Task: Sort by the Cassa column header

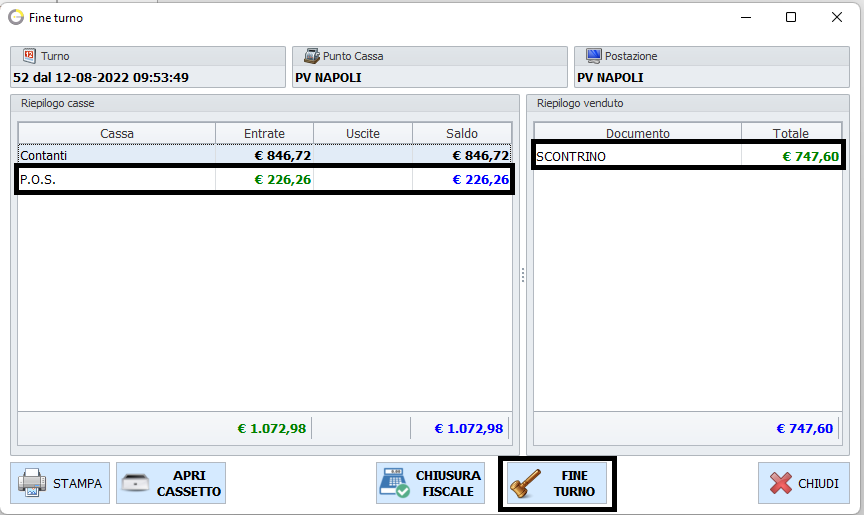Action: tap(116, 133)
